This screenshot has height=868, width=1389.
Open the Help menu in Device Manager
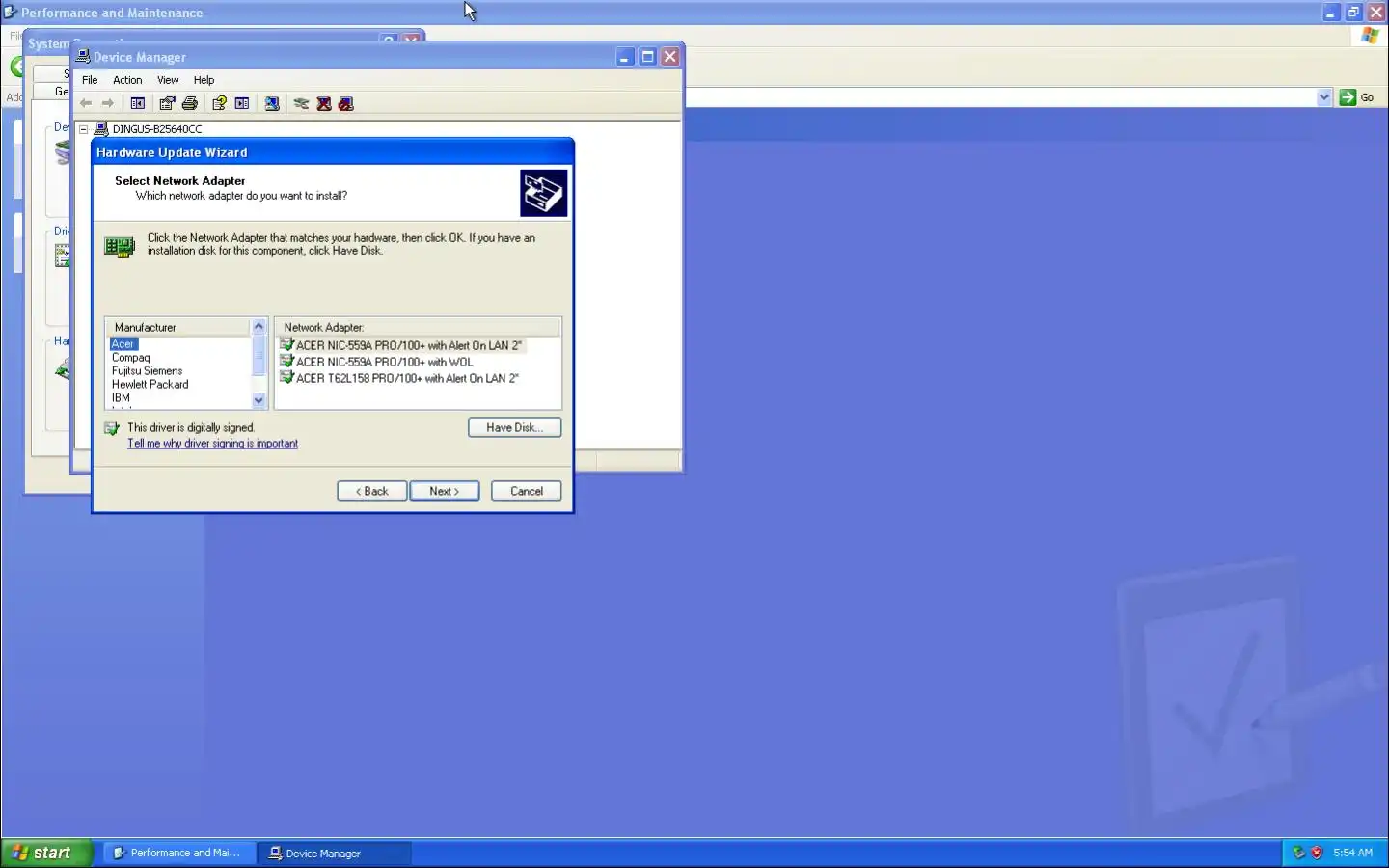[204, 80]
